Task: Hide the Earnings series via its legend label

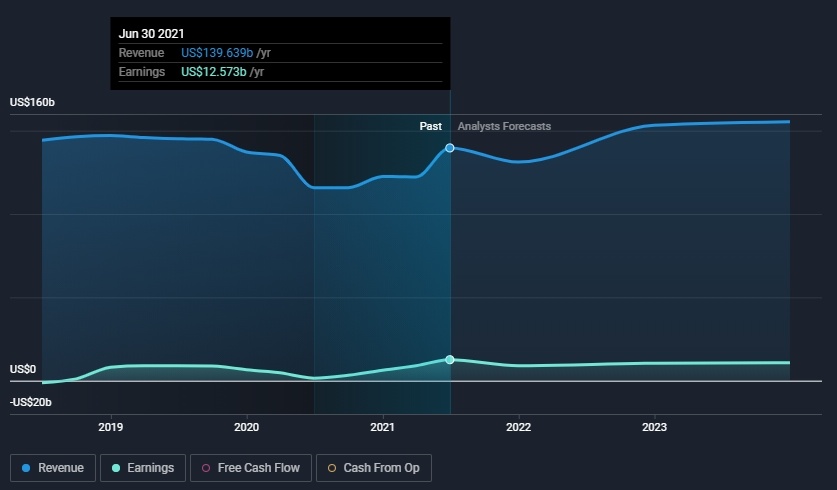Action: (150, 468)
